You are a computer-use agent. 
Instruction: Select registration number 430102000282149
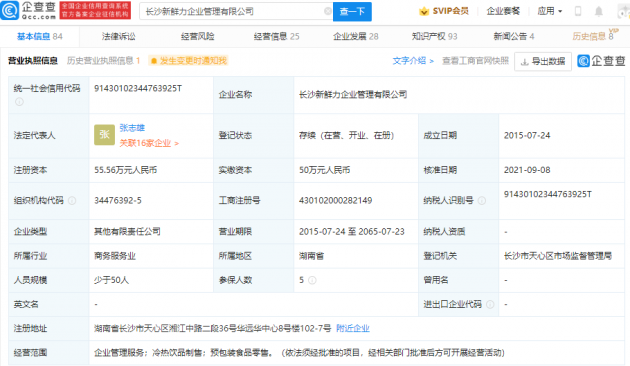click(x=335, y=200)
